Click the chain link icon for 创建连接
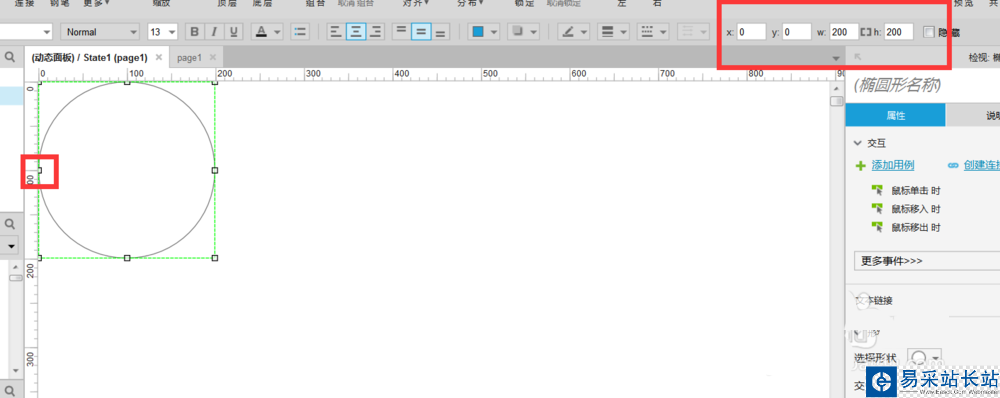This screenshot has height=398, width=1000. pos(953,165)
